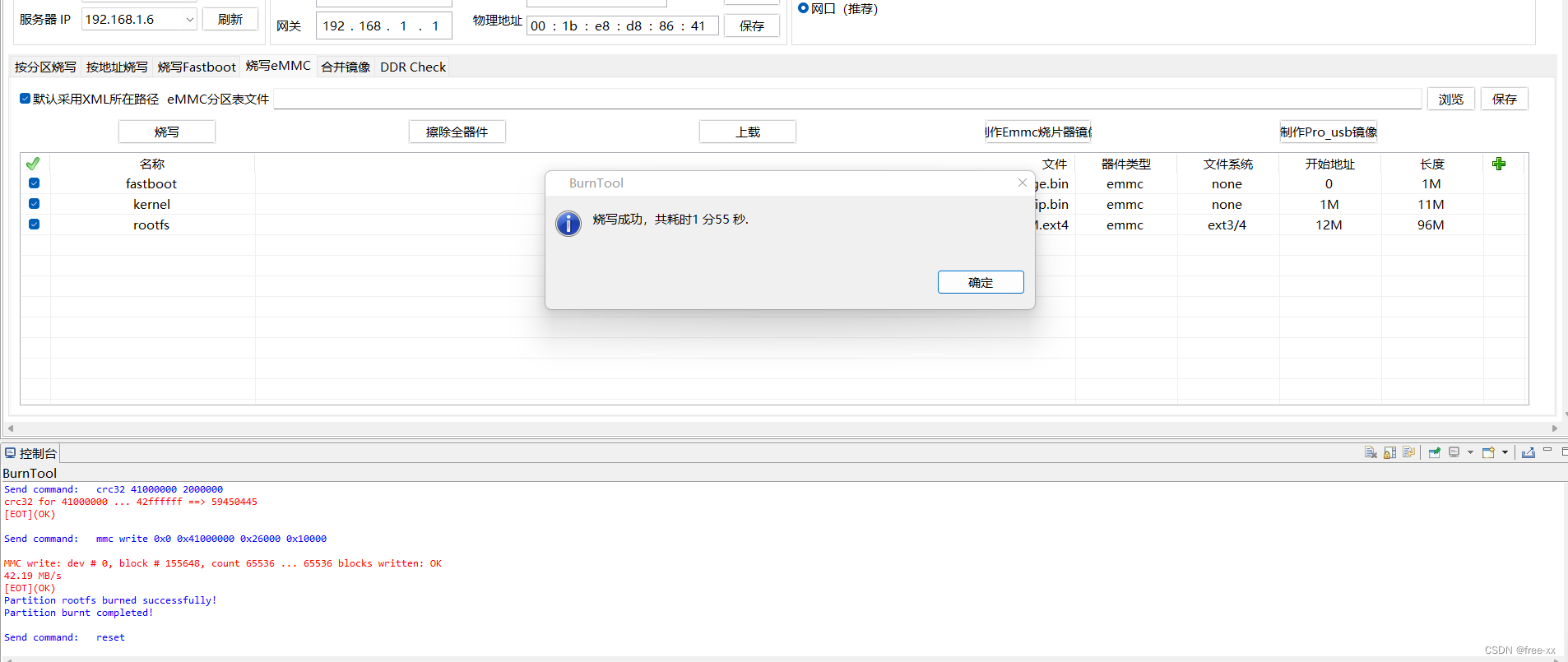Uncheck the rootfs partition checkbox
The image size is (1568, 662).
(34, 225)
